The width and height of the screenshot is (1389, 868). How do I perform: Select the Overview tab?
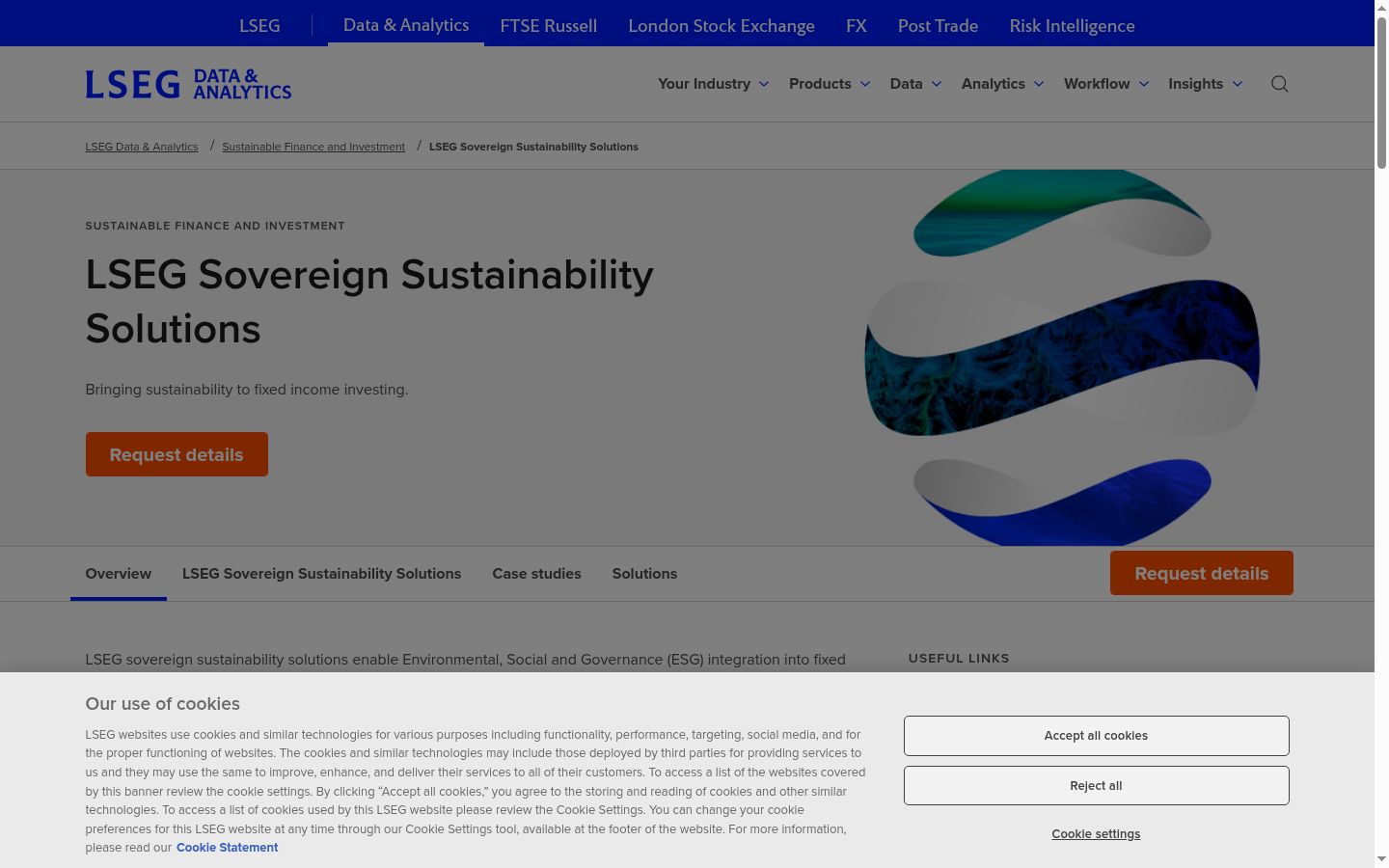(x=119, y=574)
